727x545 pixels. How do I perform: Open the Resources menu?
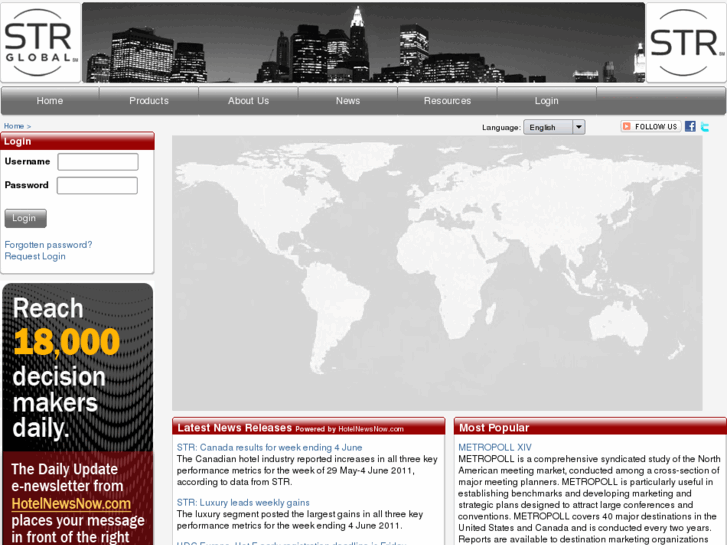(447, 101)
